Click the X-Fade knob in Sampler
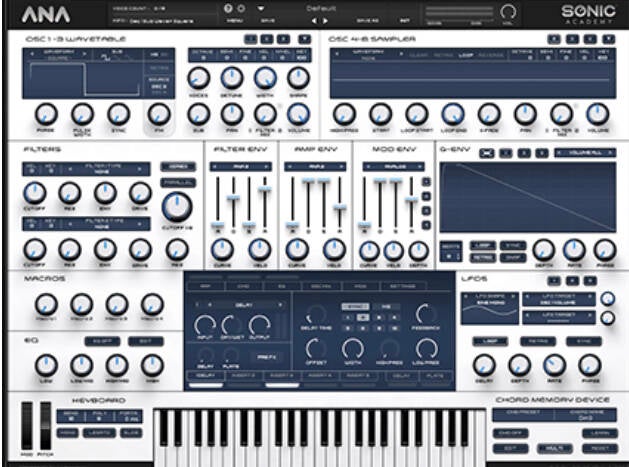This screenshot has height=467, width=629. (489, 114)
